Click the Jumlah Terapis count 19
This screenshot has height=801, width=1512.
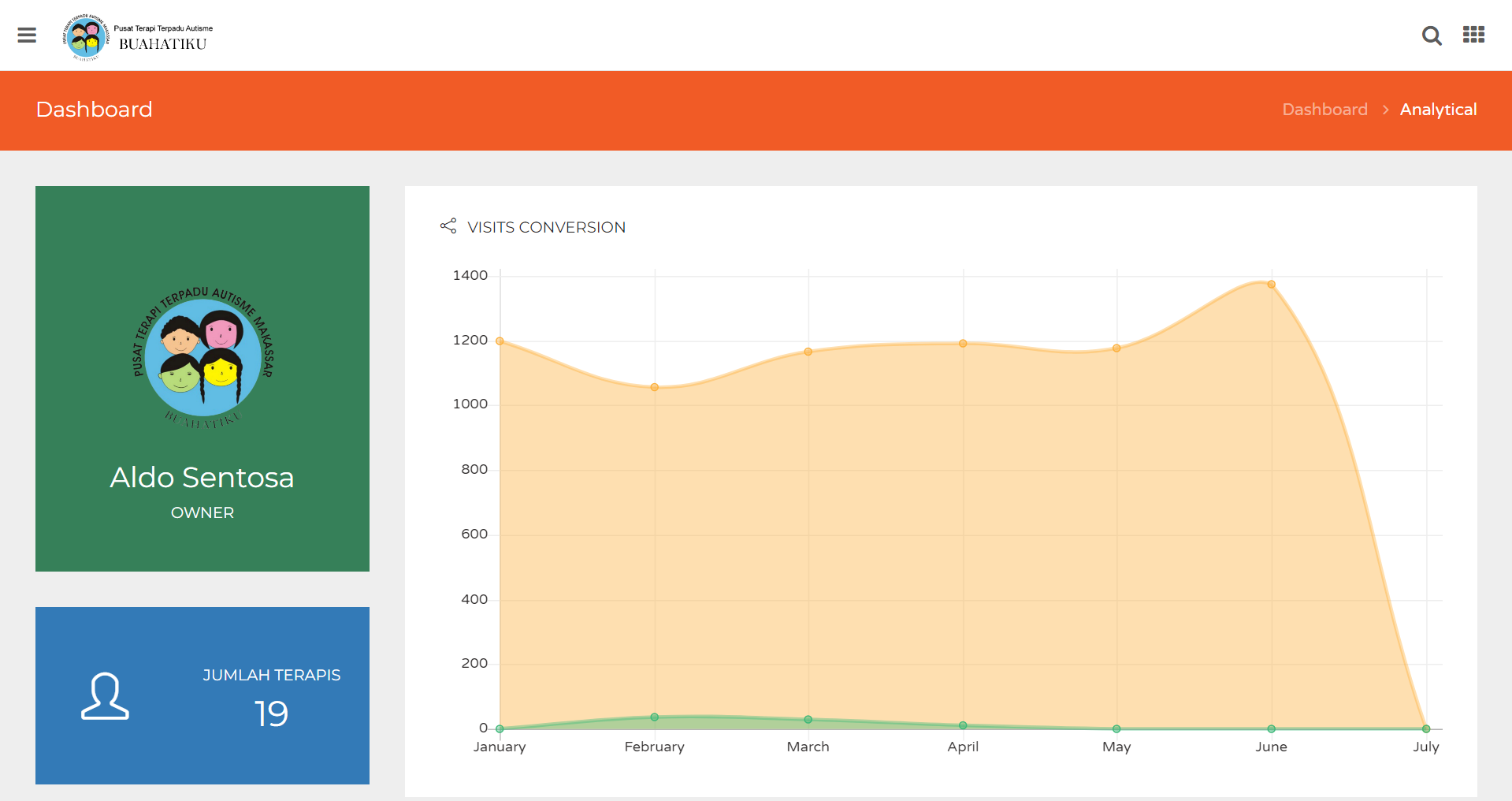pos(271,713)
